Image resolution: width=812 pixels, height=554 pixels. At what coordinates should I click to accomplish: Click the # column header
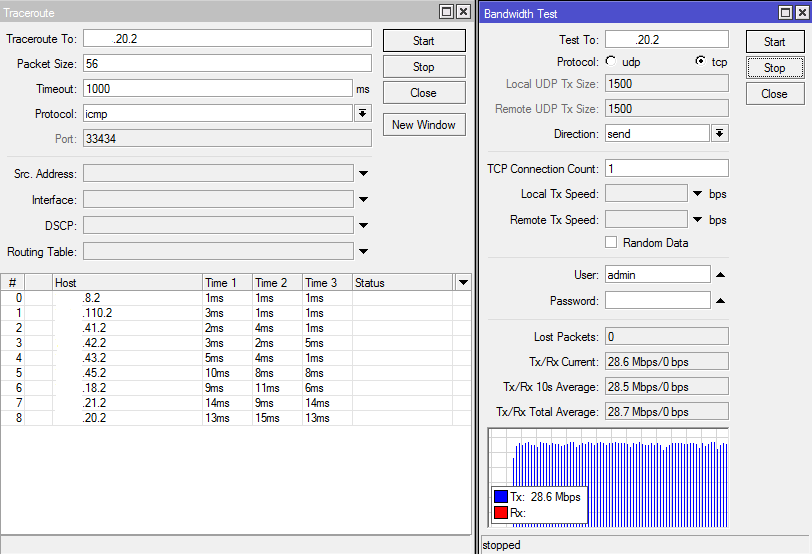pyautogui.click(x=12, y=283)
